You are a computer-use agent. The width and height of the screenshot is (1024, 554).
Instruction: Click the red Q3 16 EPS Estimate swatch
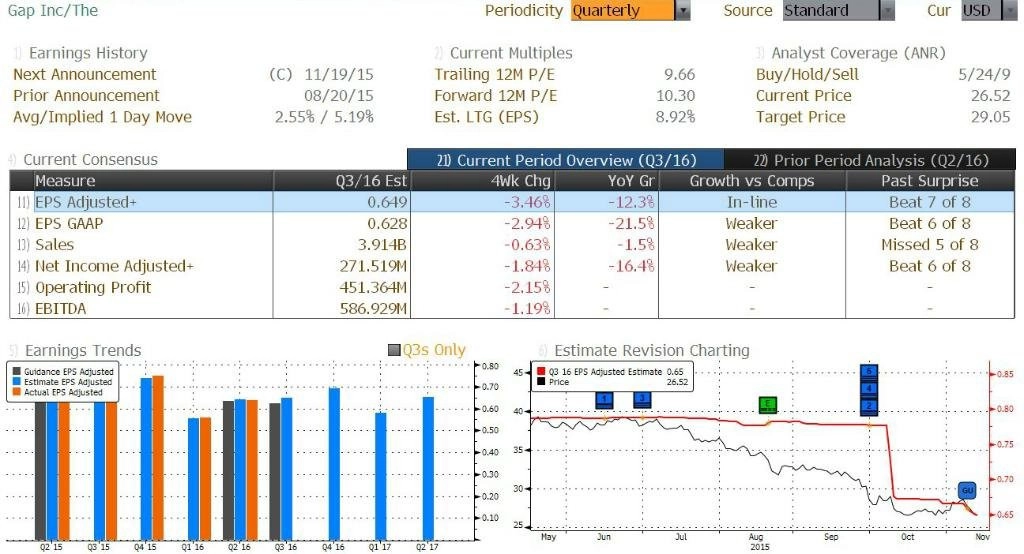(x=541, y=372)
